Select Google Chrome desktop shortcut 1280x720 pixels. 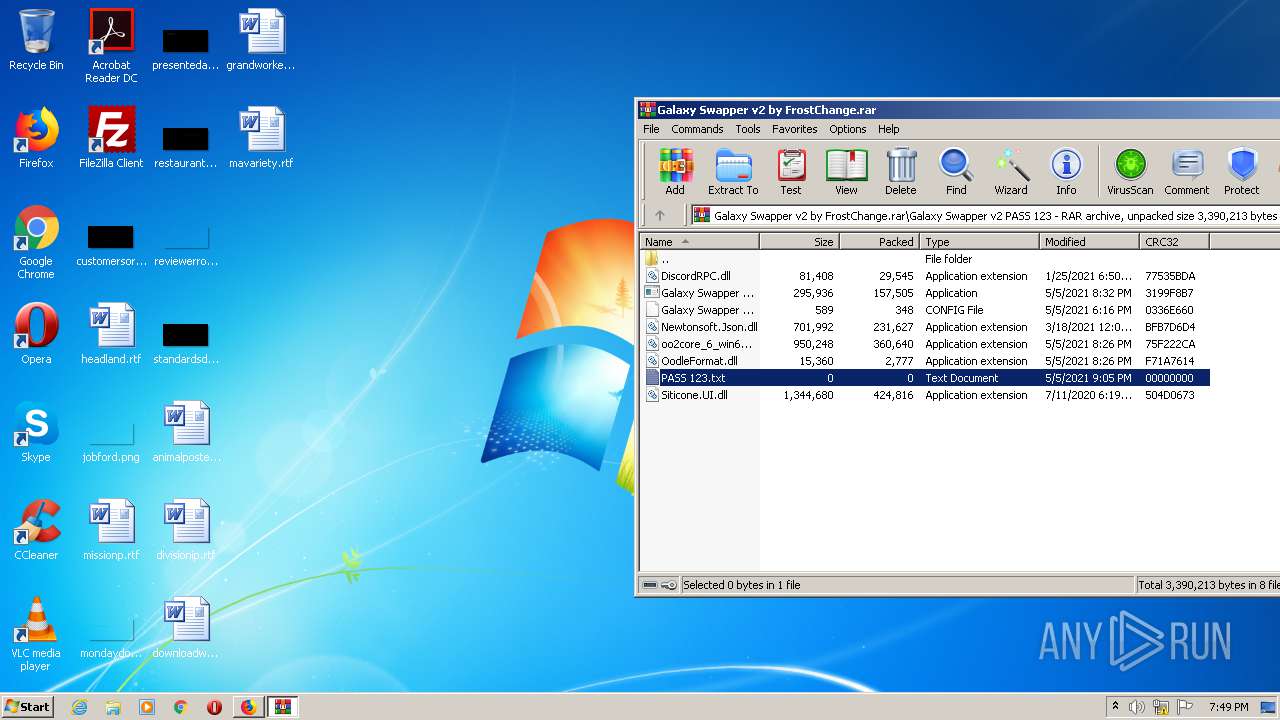click(36, 243)
